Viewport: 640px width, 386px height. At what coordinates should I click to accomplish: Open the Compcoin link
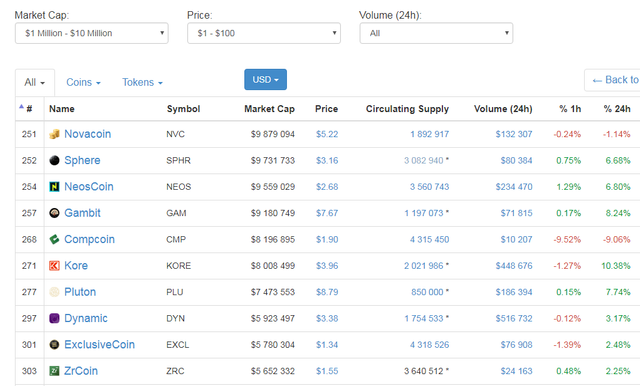tap(89, 240)
